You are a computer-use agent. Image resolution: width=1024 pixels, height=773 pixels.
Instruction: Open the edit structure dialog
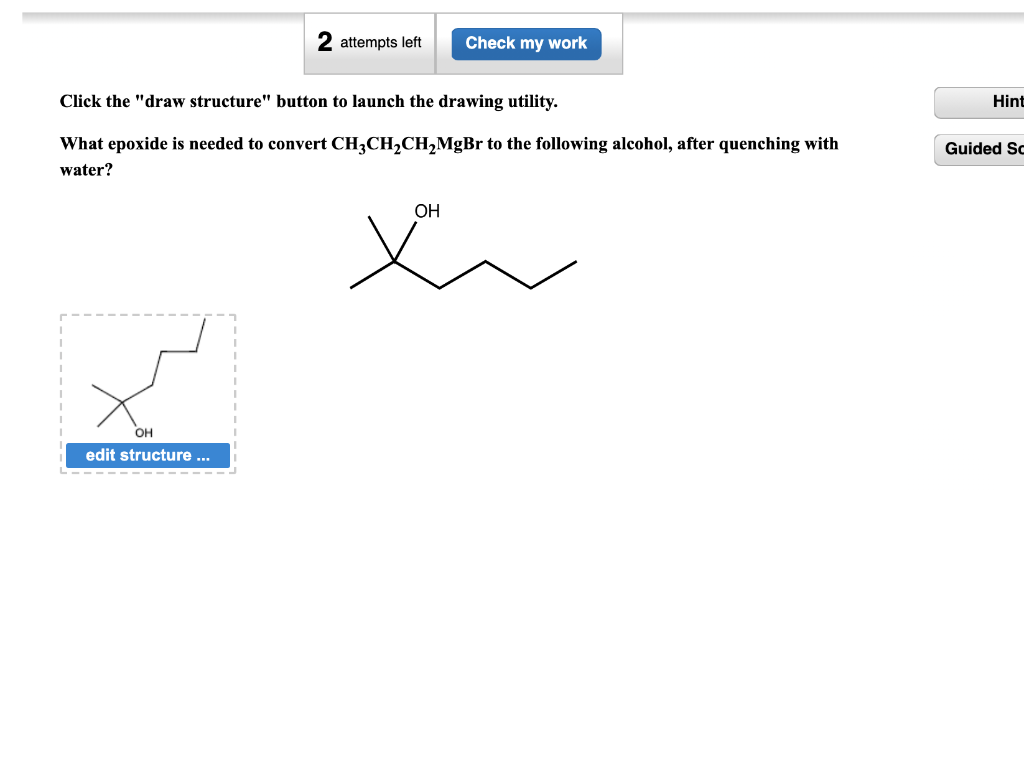(x=147, y=455)
